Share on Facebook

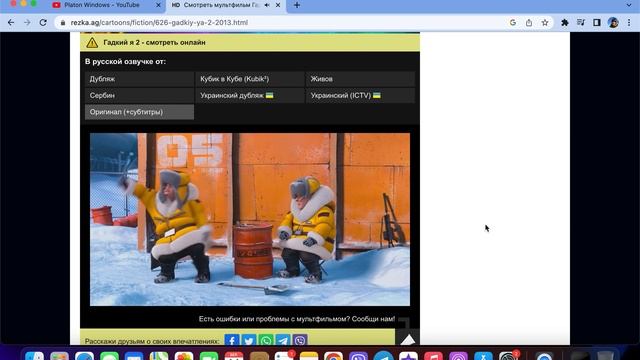click(x=232, y=341)
